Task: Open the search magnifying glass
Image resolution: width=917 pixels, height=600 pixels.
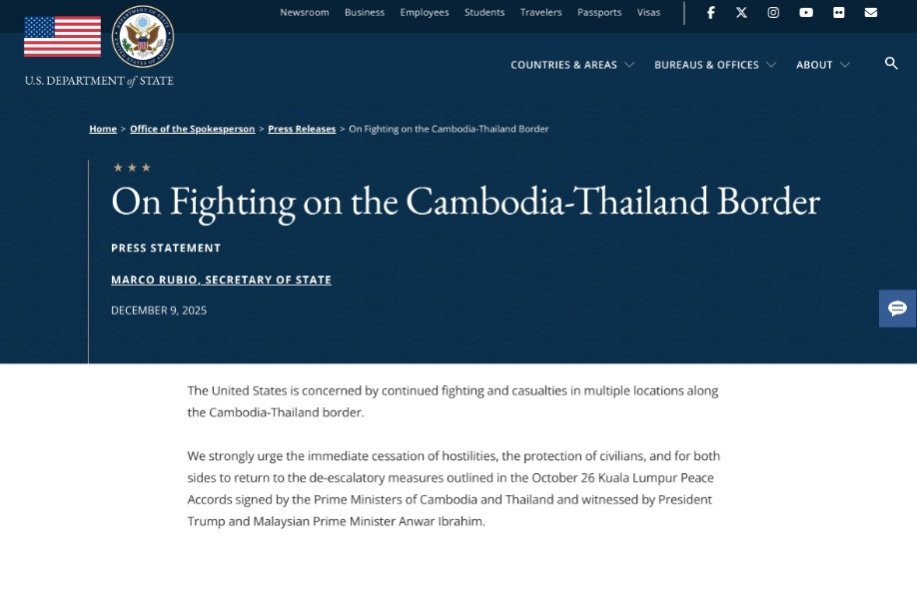Action: pyautogui.click(x=891, y=64)
